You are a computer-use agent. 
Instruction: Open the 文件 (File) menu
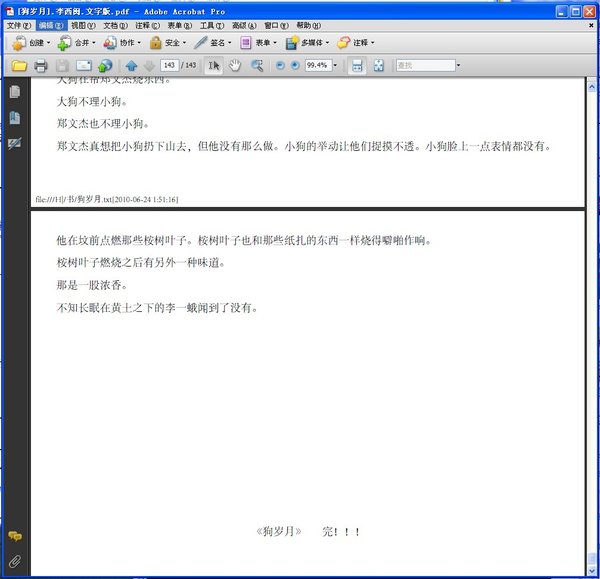(x=19, y=25)
